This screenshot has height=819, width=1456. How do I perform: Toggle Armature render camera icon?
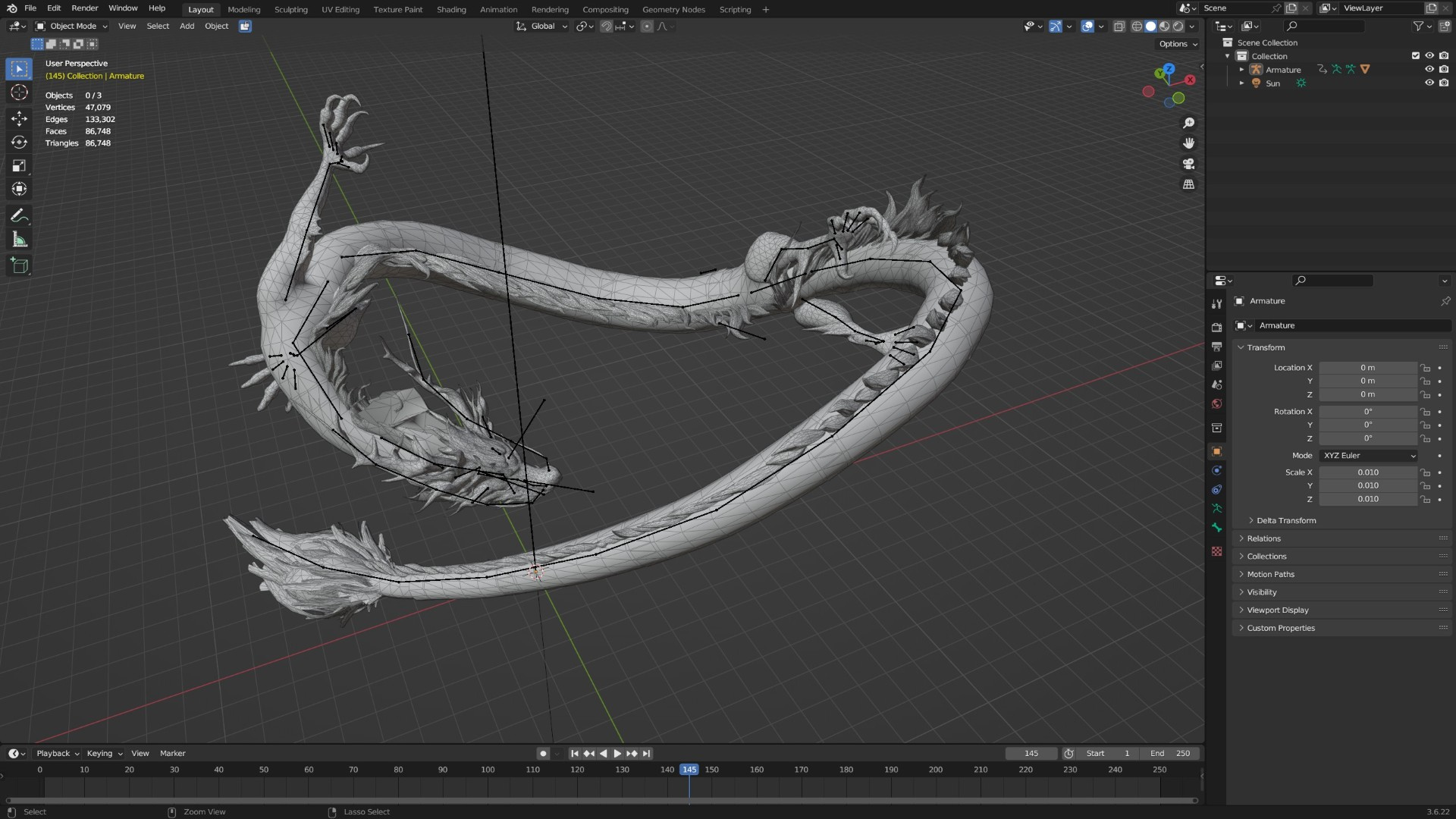1443,69
